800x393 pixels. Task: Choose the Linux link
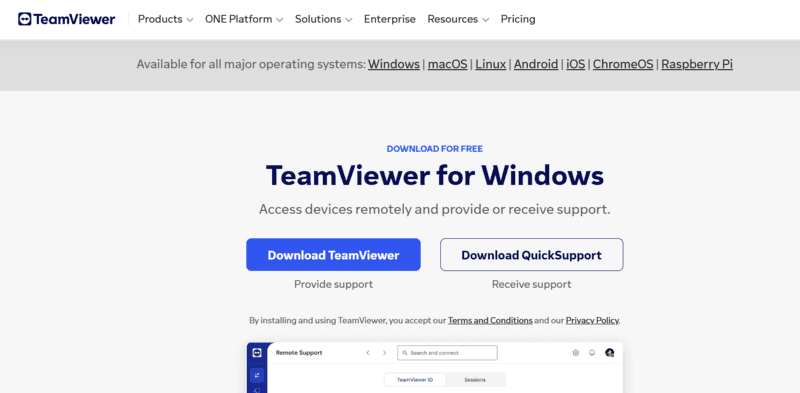491,64
